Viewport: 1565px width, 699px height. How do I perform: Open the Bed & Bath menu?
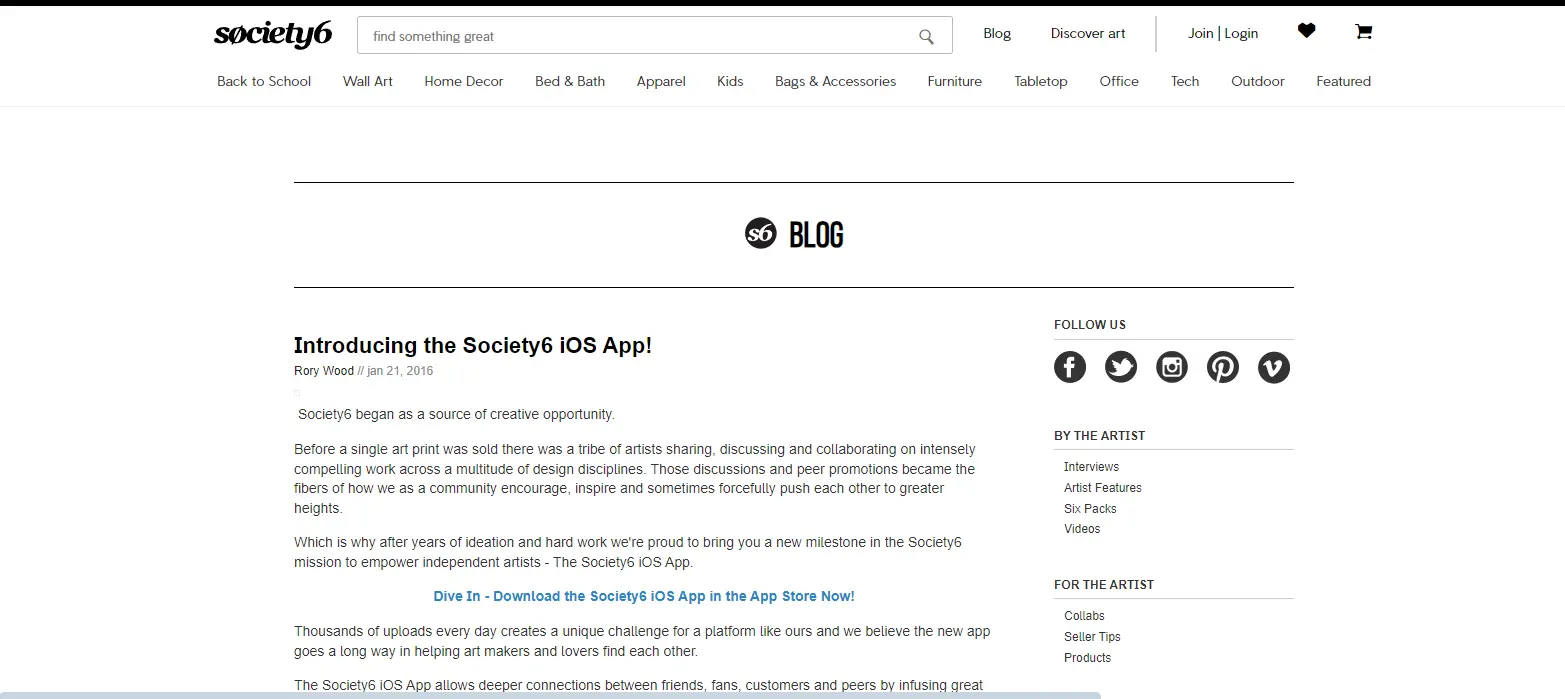[570, 81]
